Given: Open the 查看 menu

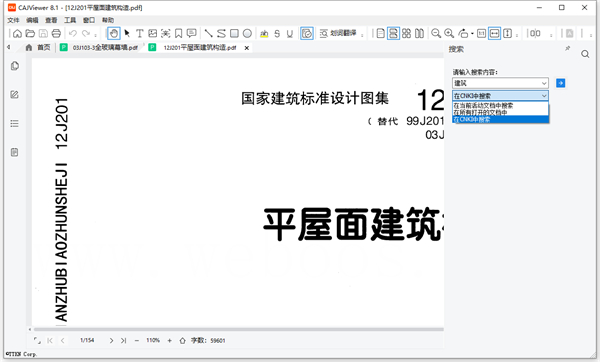Looking at the screenshot, I should (51, 20).
